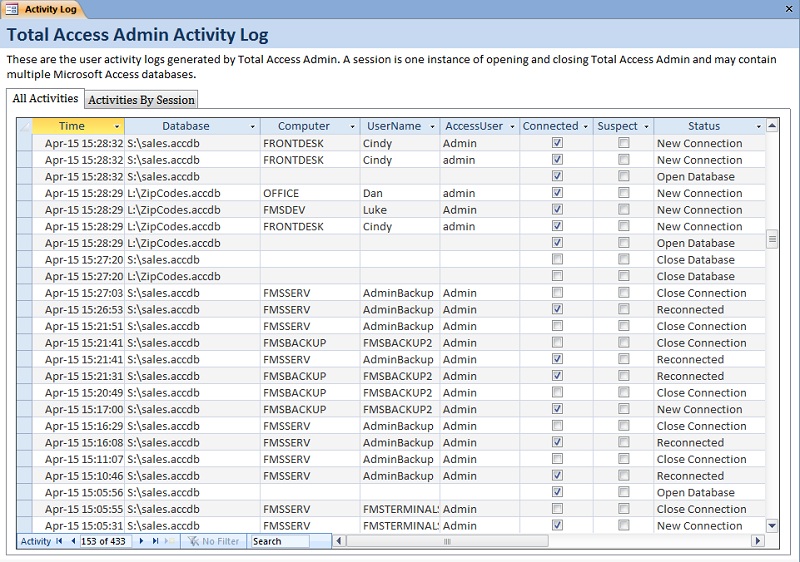Click the Time column header
Image resolution: width=800 pixels, height=562 pixels.
[x=78, y=126]
